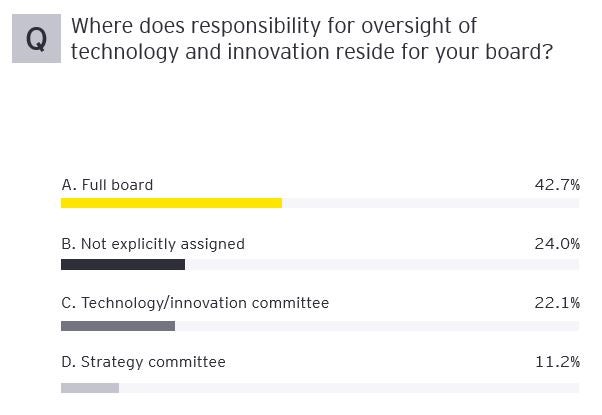Screen dimensions: 602x415
Task: Click the 42.7% value
Action: pyautogui.click(x=557, y=185)
